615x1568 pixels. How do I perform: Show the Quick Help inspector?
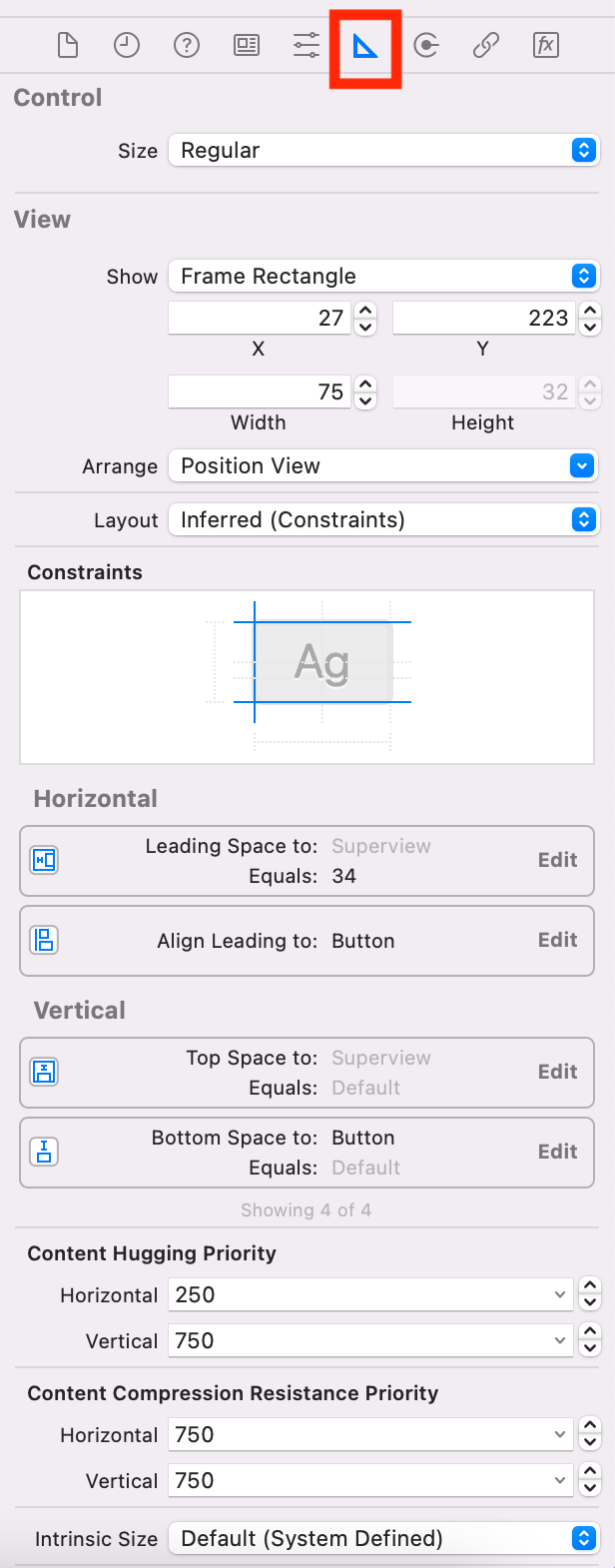(x=187, y=45)
